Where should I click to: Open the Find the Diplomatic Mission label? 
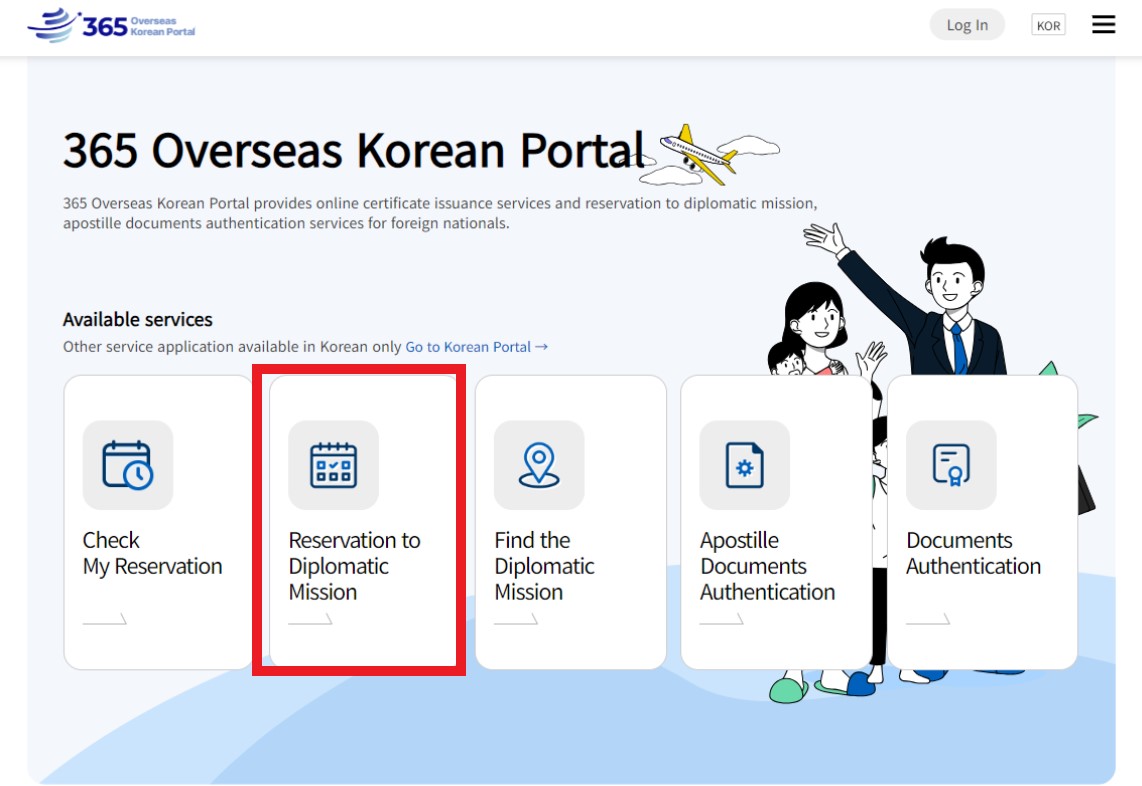544,566
